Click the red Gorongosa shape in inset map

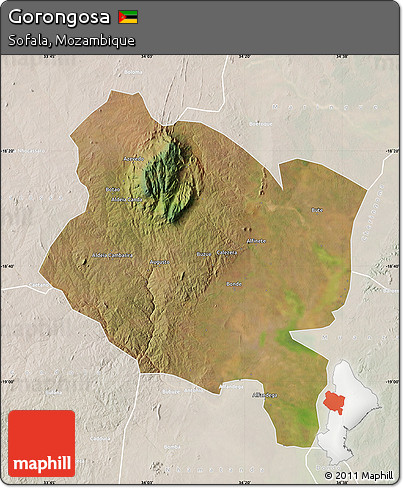[x=334, y=403]
